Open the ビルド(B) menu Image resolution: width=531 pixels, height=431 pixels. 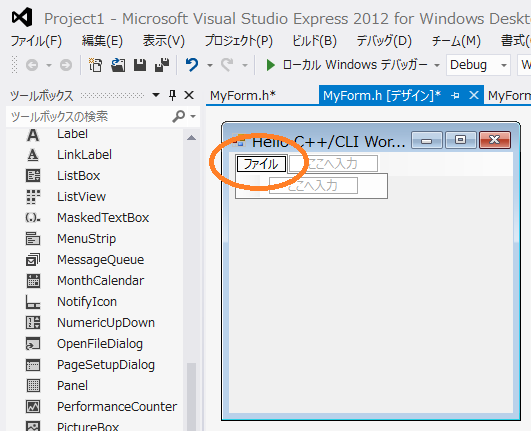pyautogui.click(x=315, y=41)
